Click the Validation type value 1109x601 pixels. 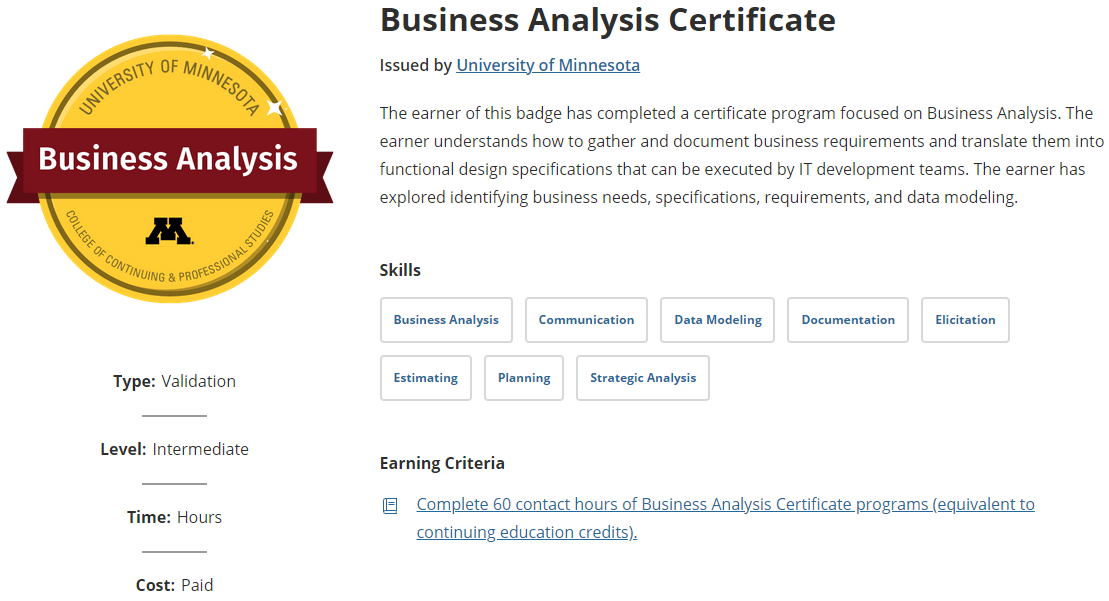coord(198,381)
